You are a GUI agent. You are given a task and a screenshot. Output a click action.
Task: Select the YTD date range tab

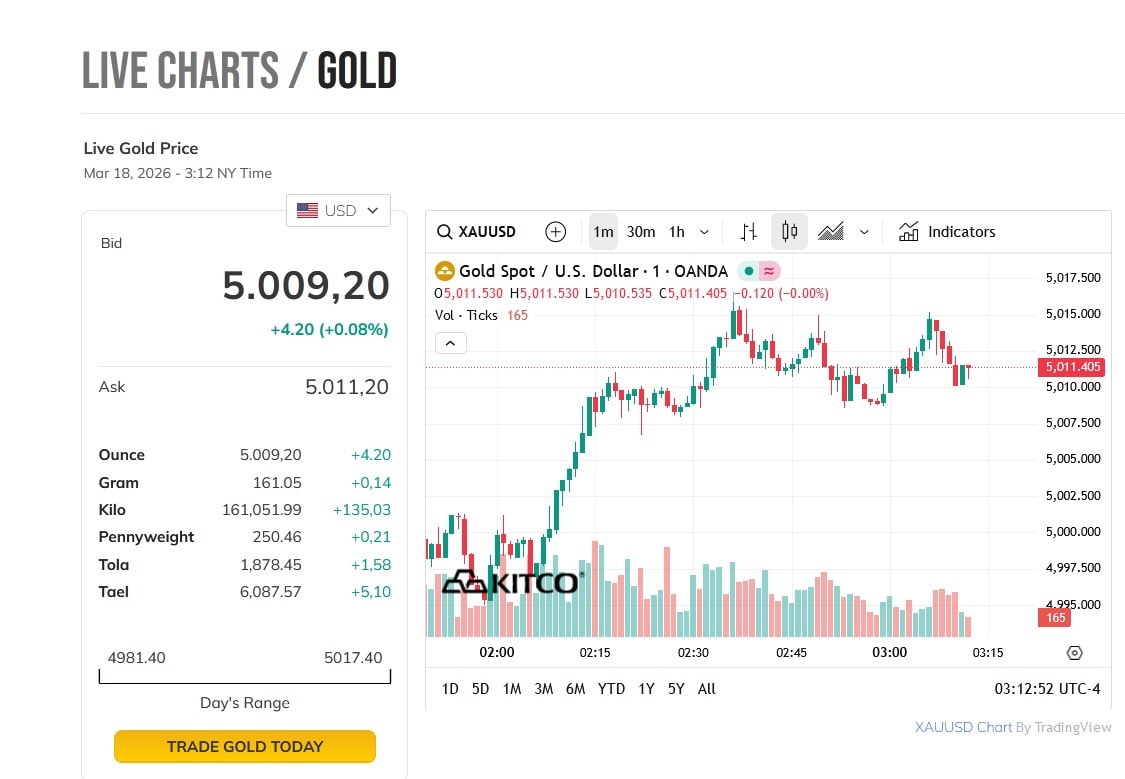(x=611, y=689)
